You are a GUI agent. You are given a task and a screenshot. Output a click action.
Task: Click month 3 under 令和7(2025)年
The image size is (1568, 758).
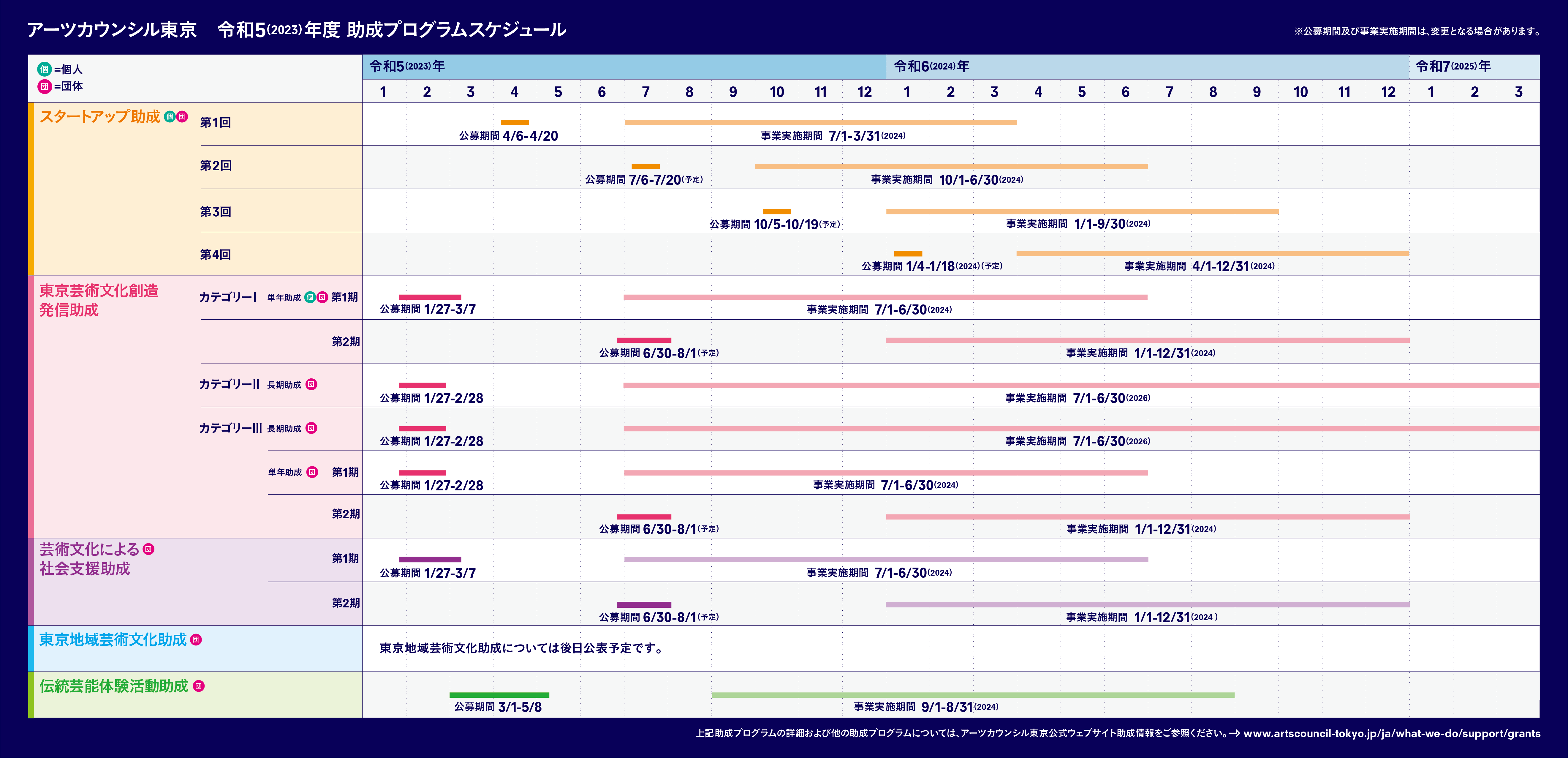coord(1519,92)
